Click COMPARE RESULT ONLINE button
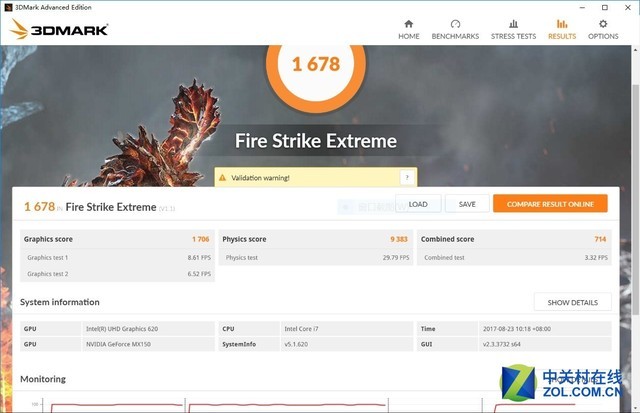This screenshot has height=413, width=640. pos(549,204)
